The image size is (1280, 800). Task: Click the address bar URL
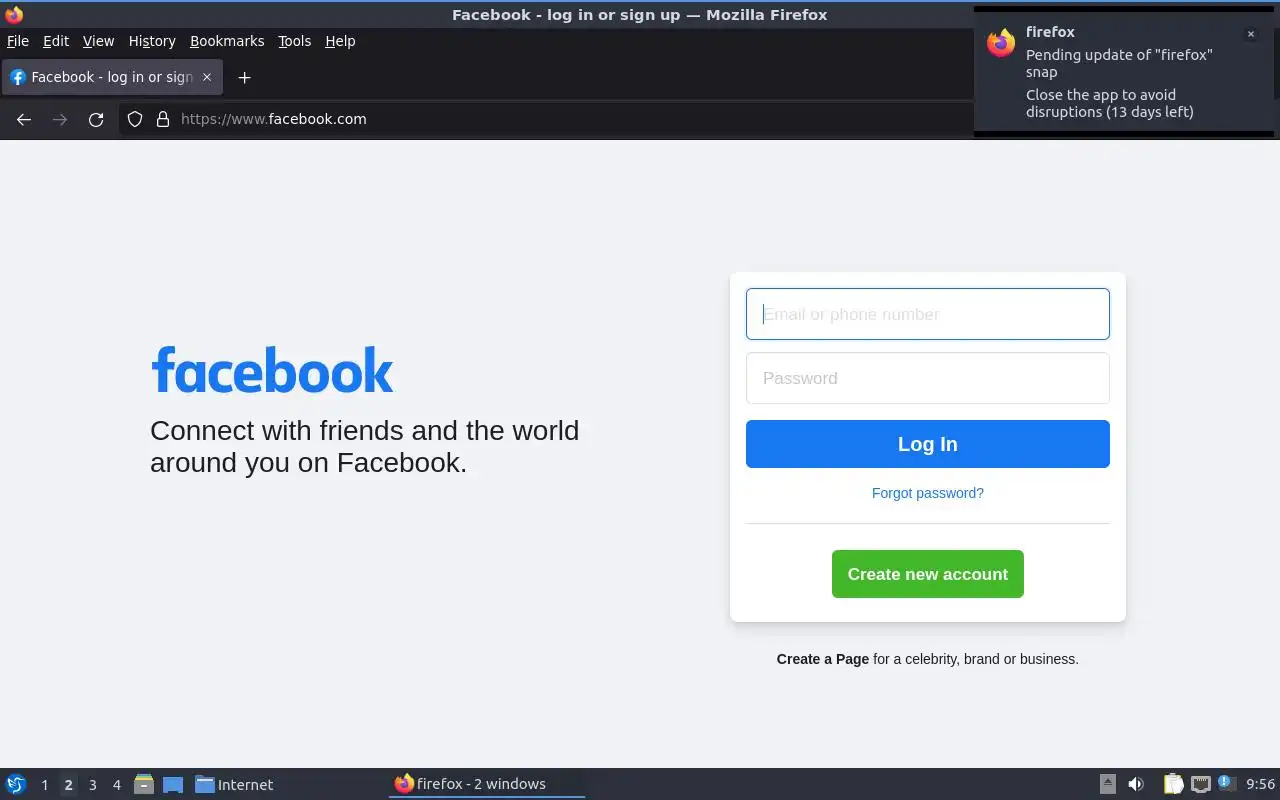pos(274,119)
